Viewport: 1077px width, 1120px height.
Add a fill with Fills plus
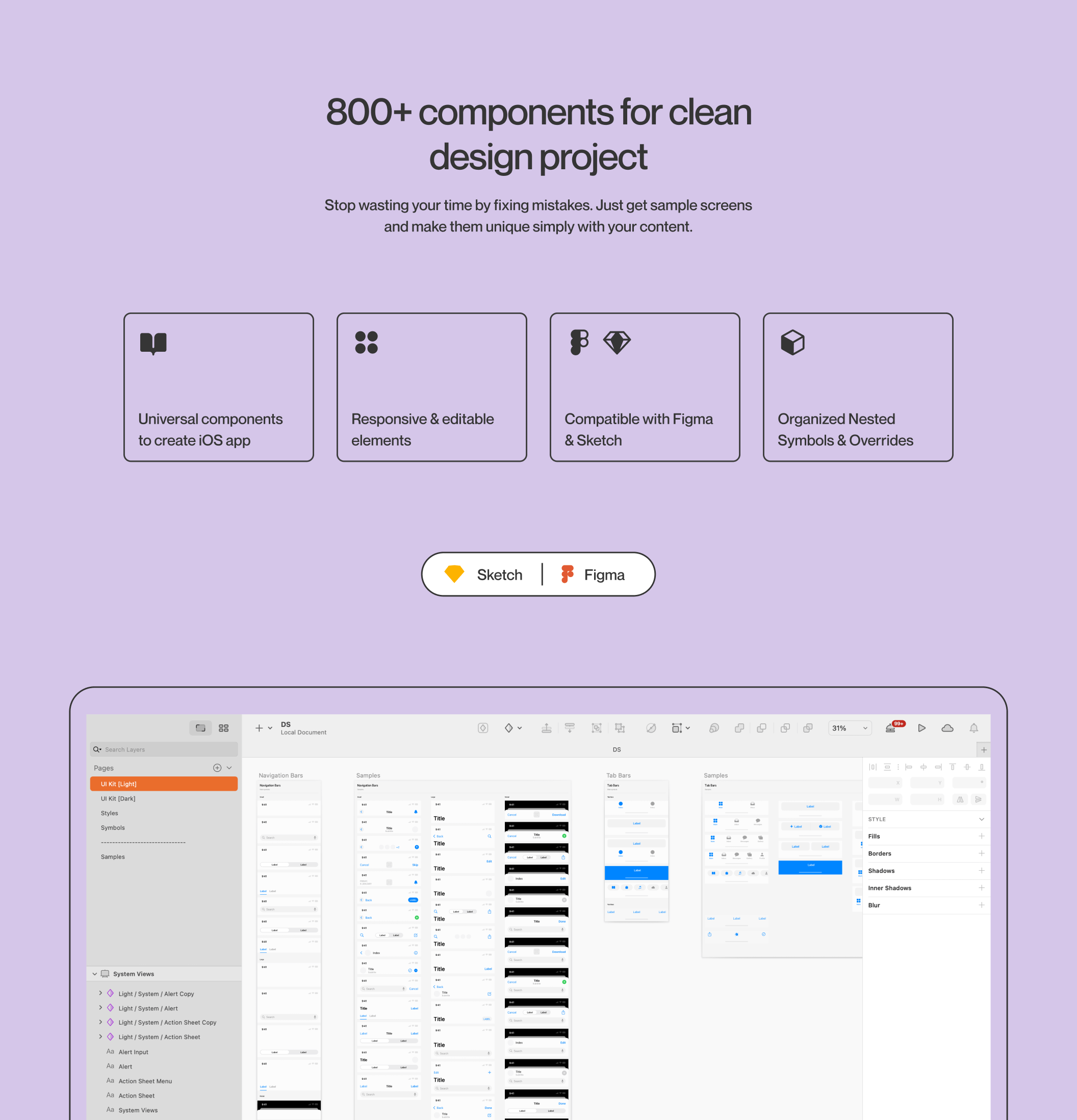(982, 836)
